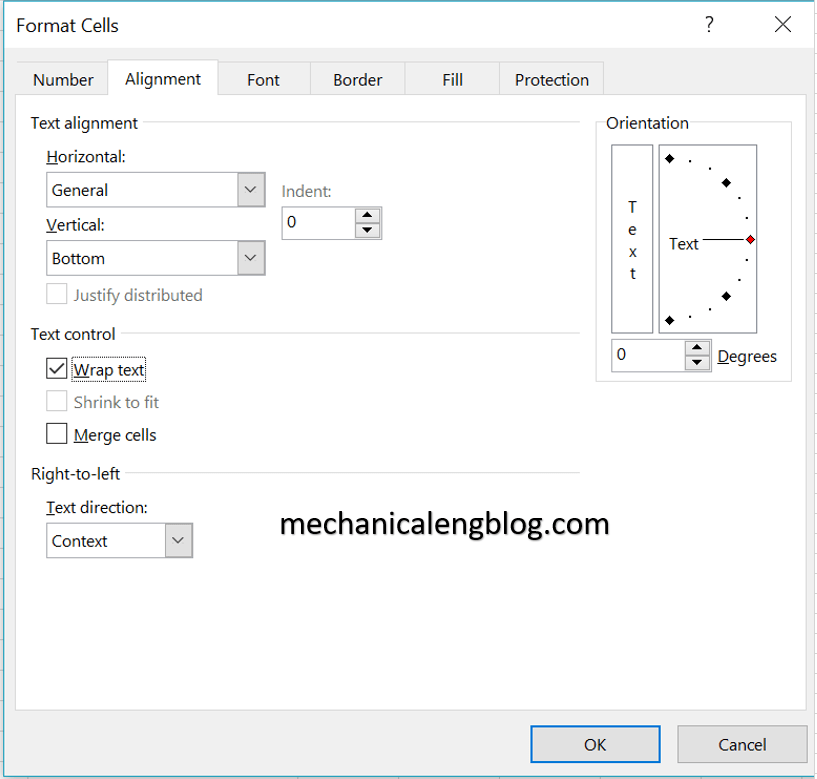Viewport: 817px width, 779px height.
Task: Open the Horizontal alignment dropdown
Action: coord(250,189)
